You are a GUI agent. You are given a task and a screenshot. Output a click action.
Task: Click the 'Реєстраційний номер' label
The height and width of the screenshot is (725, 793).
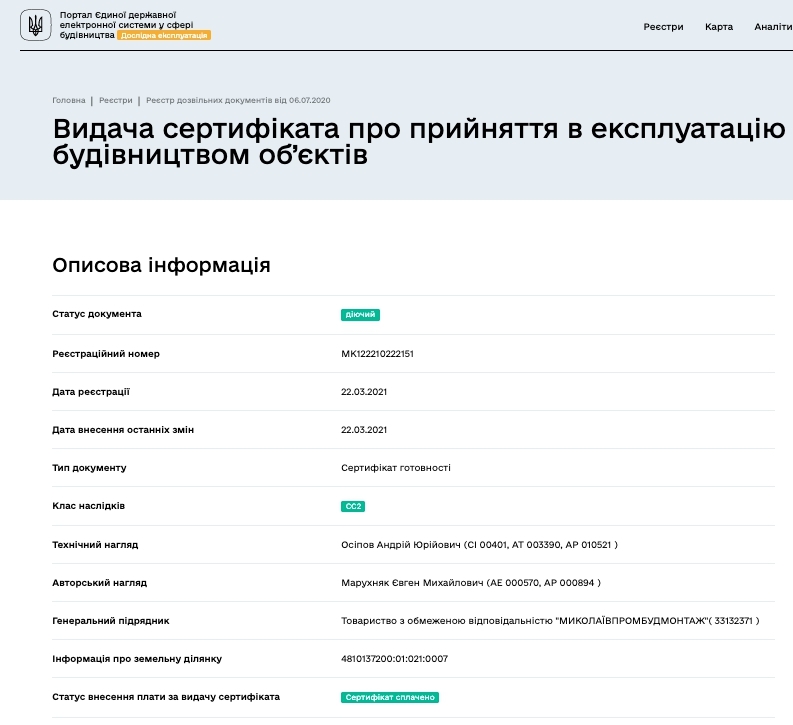[x=106, y=354]
